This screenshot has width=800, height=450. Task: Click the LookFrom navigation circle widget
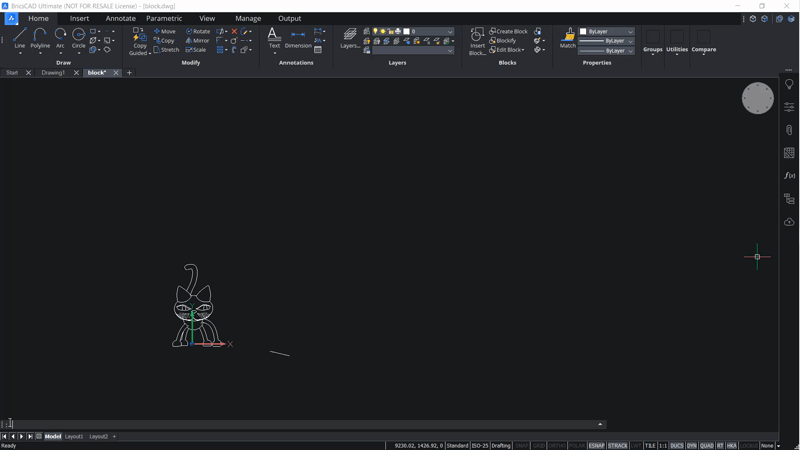(x=757, y=98)
